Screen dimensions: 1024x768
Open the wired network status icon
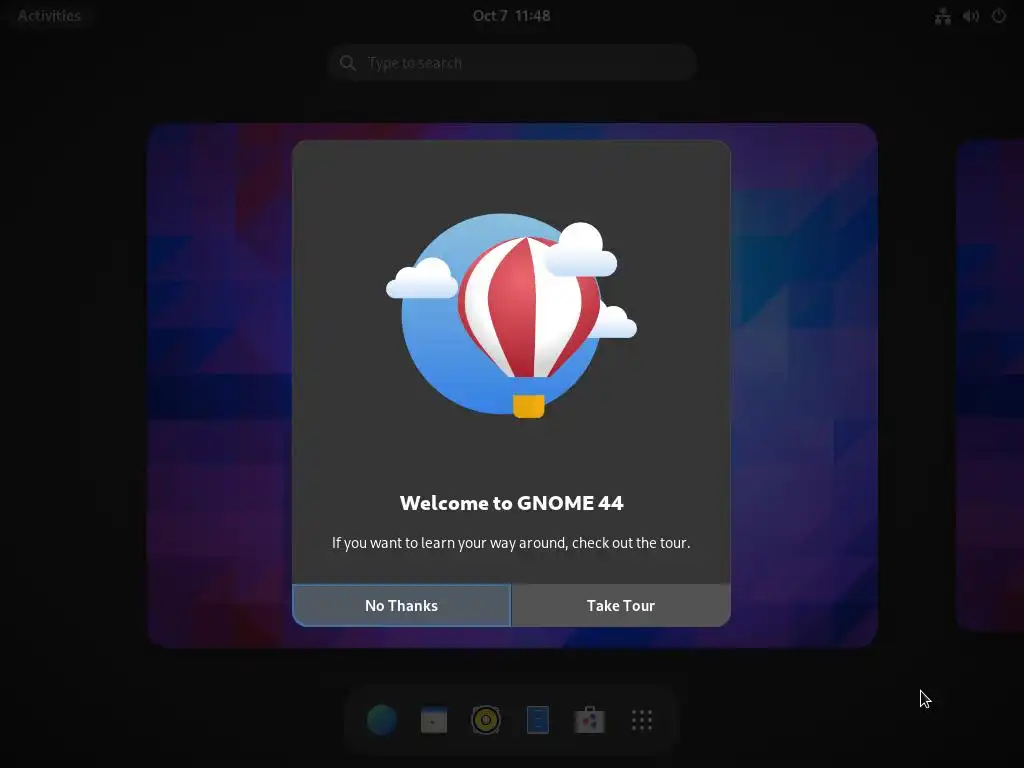coord(942,16)
